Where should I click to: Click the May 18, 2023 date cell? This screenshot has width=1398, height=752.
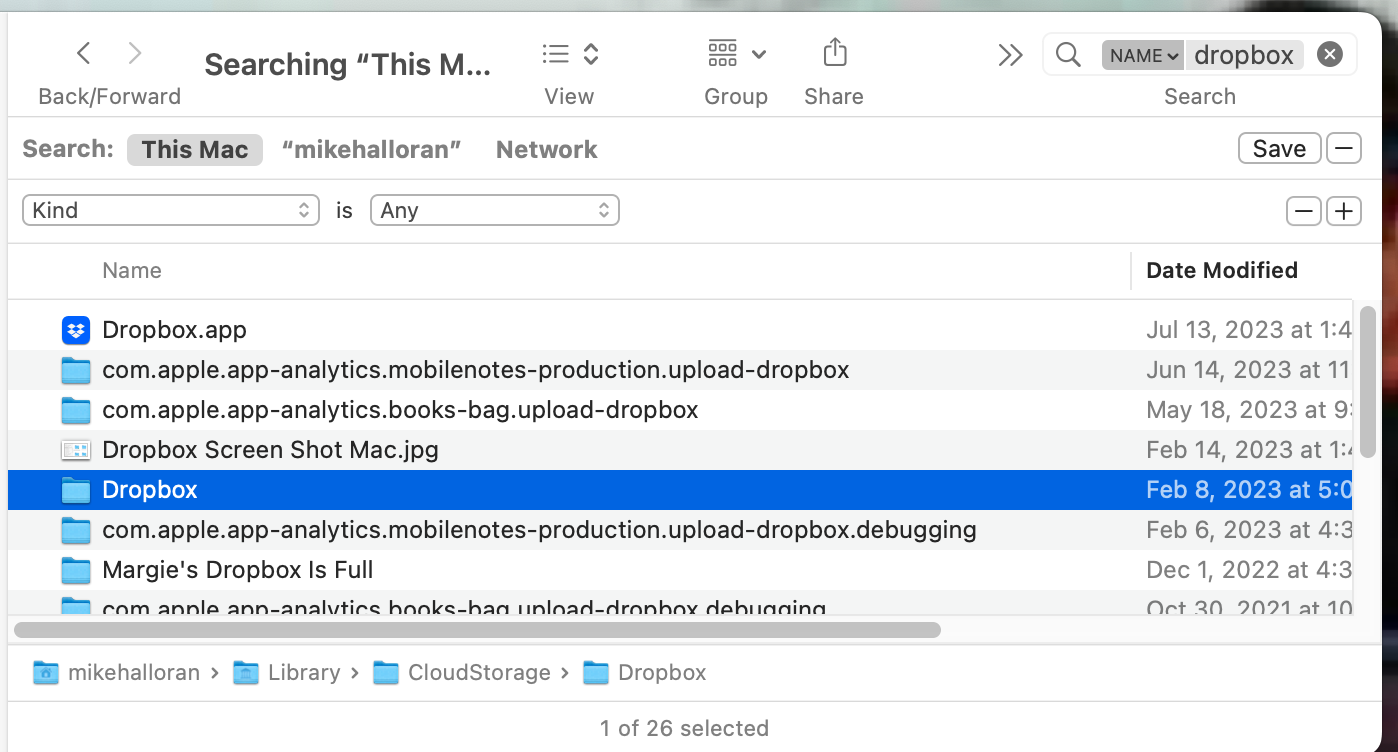coord(1249,410)
